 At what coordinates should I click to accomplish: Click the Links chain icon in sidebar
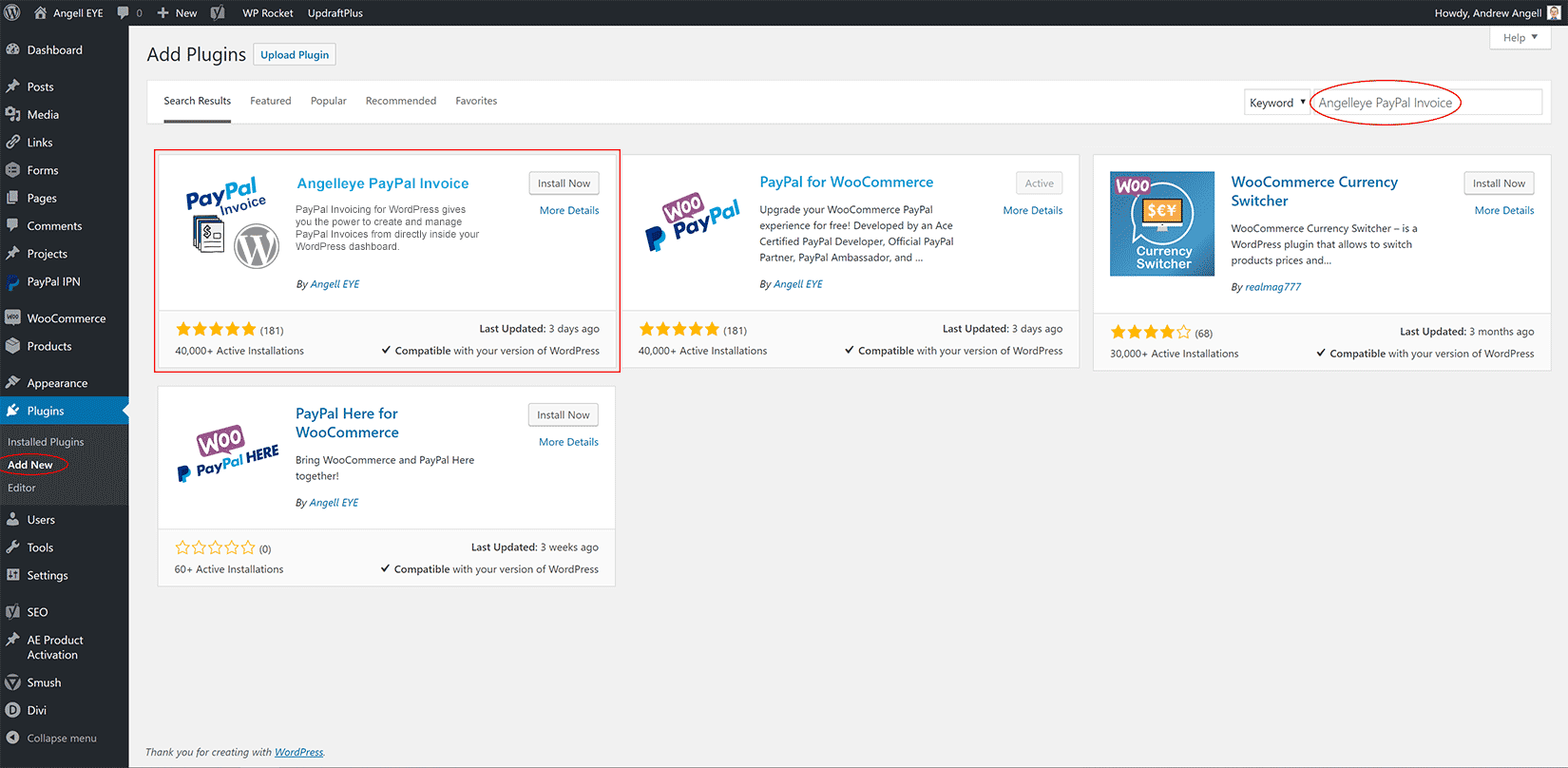tap(12, 143)
